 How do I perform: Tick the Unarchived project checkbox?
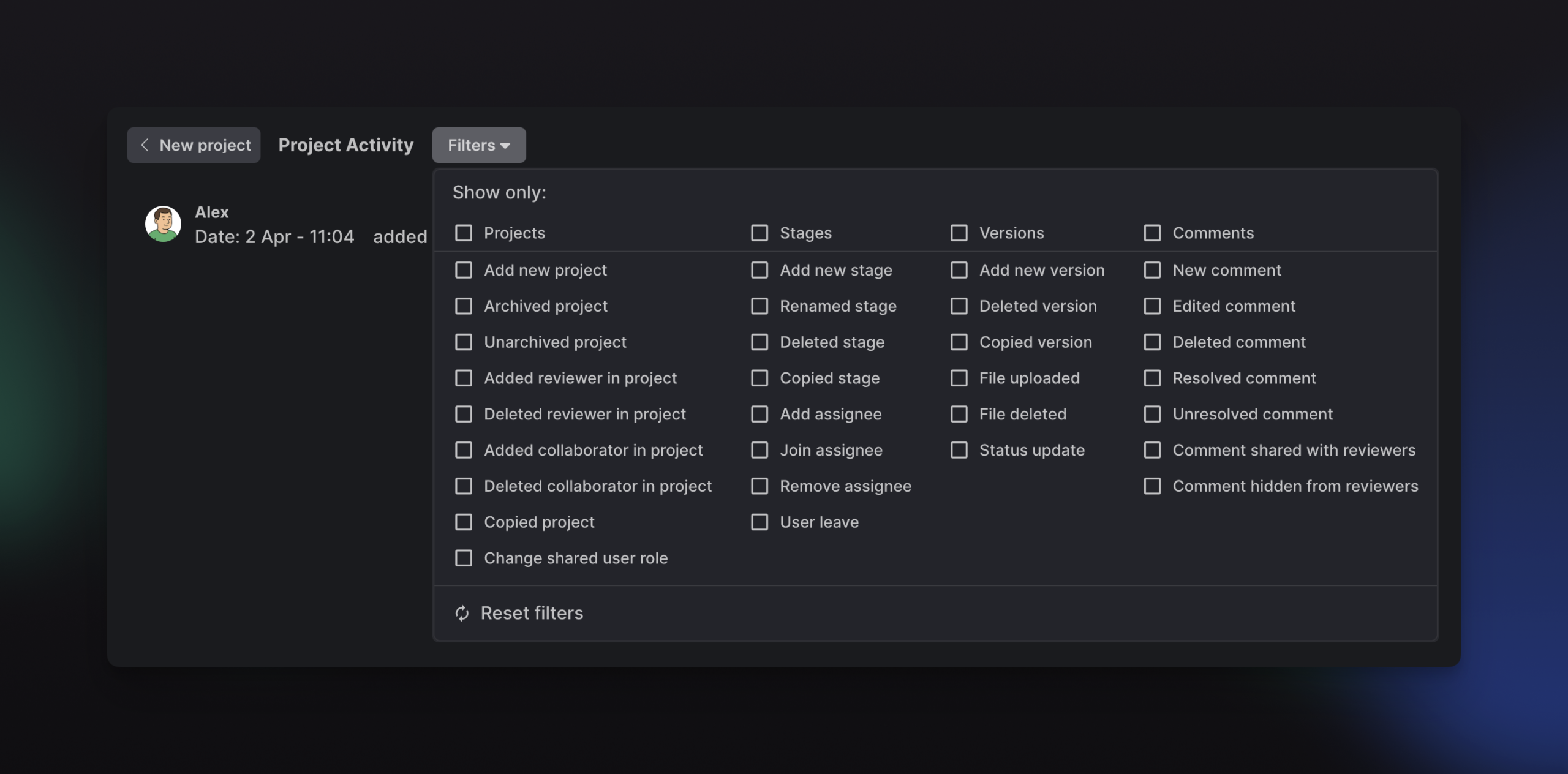(464, 342)
